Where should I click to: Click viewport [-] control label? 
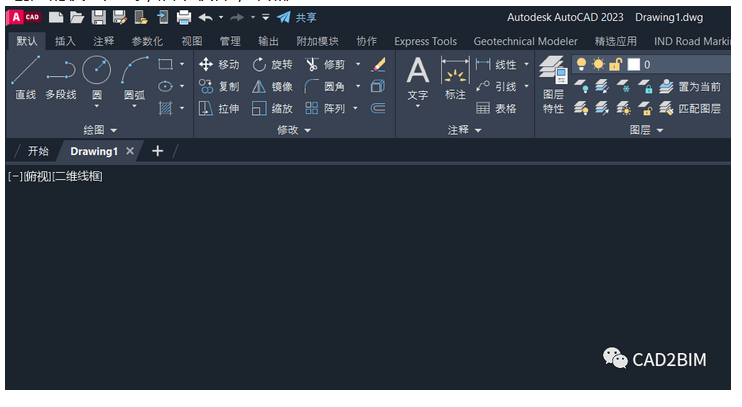click(x=15, y=177)
